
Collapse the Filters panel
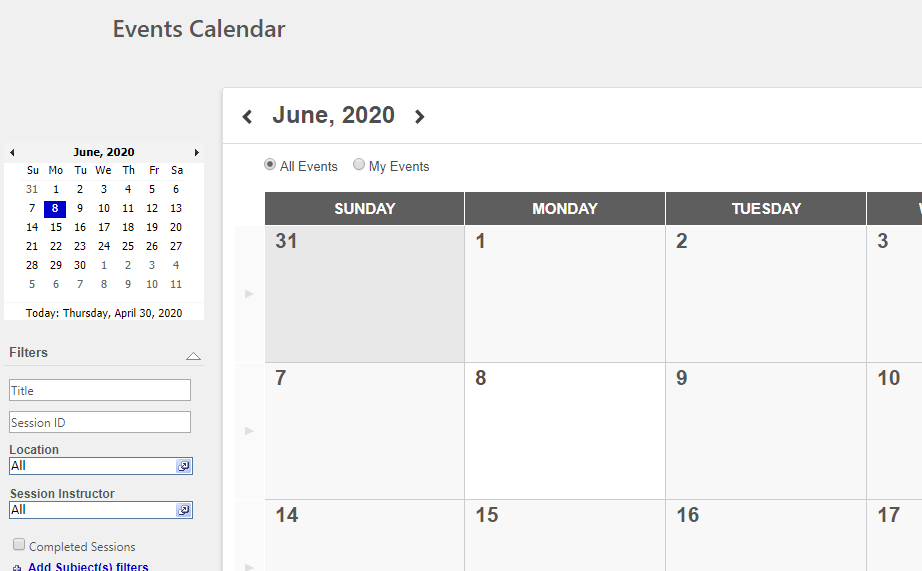[193, 355]
